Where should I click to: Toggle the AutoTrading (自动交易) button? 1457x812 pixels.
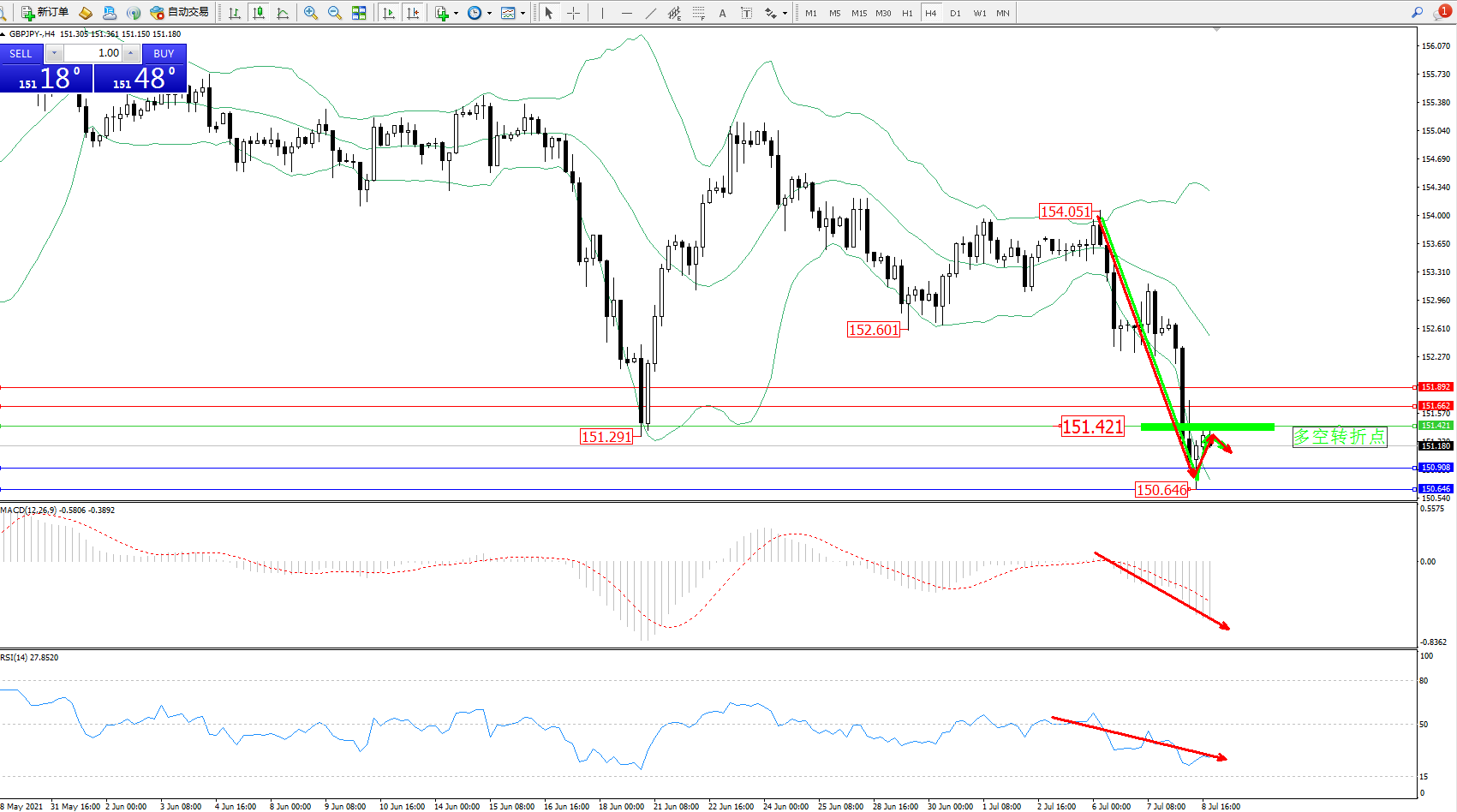[x=180, y=12]
